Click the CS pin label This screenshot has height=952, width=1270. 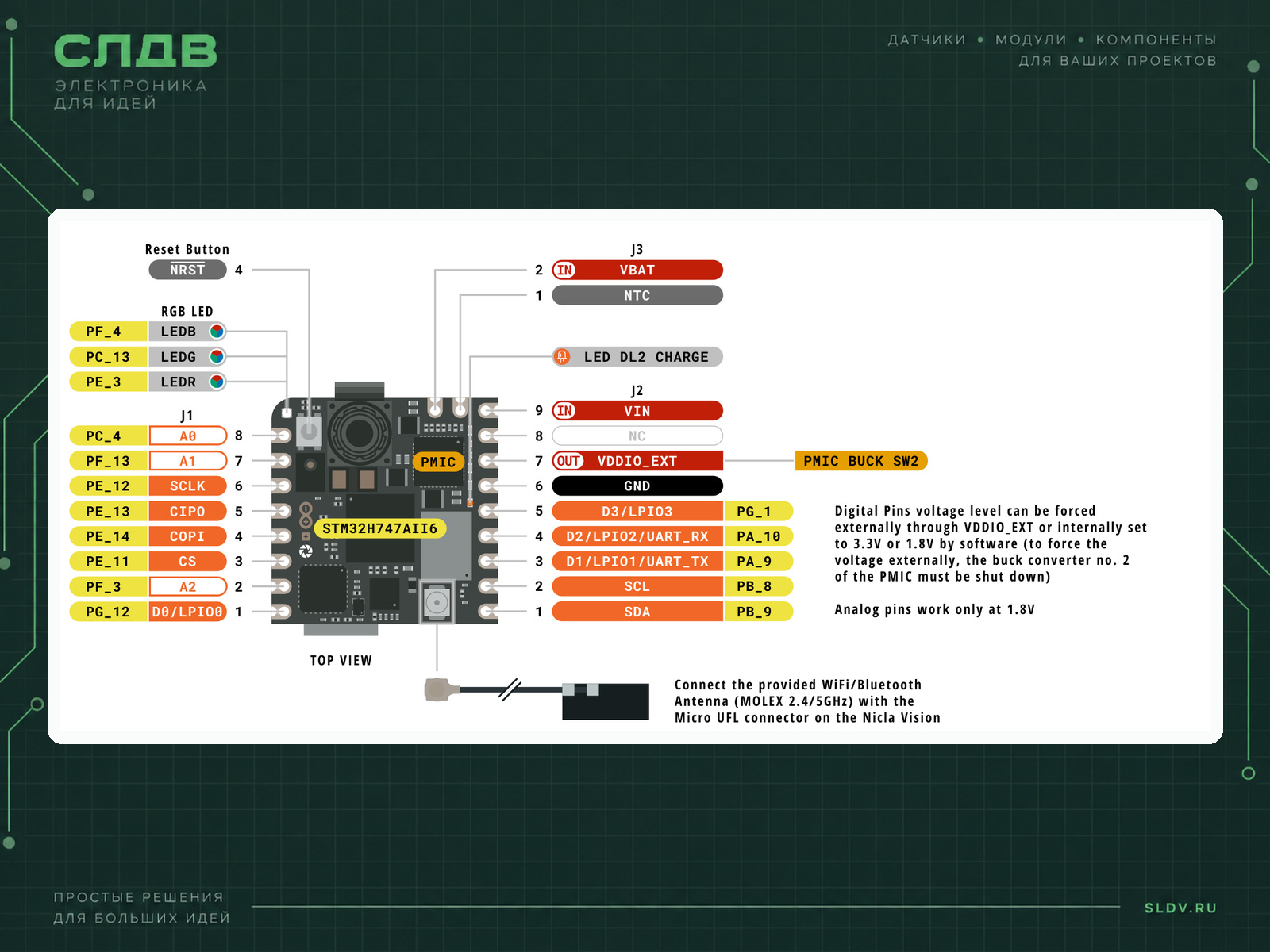[187, 562]
